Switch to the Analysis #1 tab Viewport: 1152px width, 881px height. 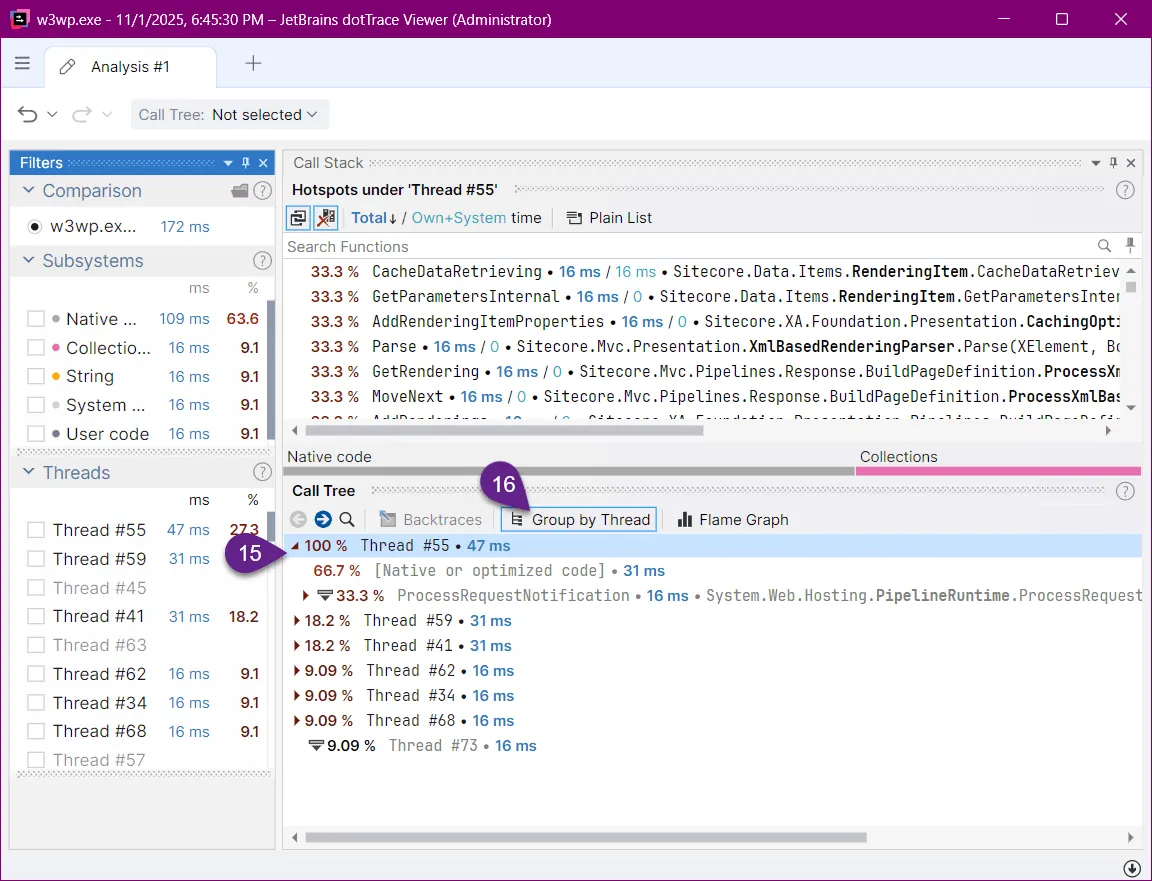coord(130,67)
